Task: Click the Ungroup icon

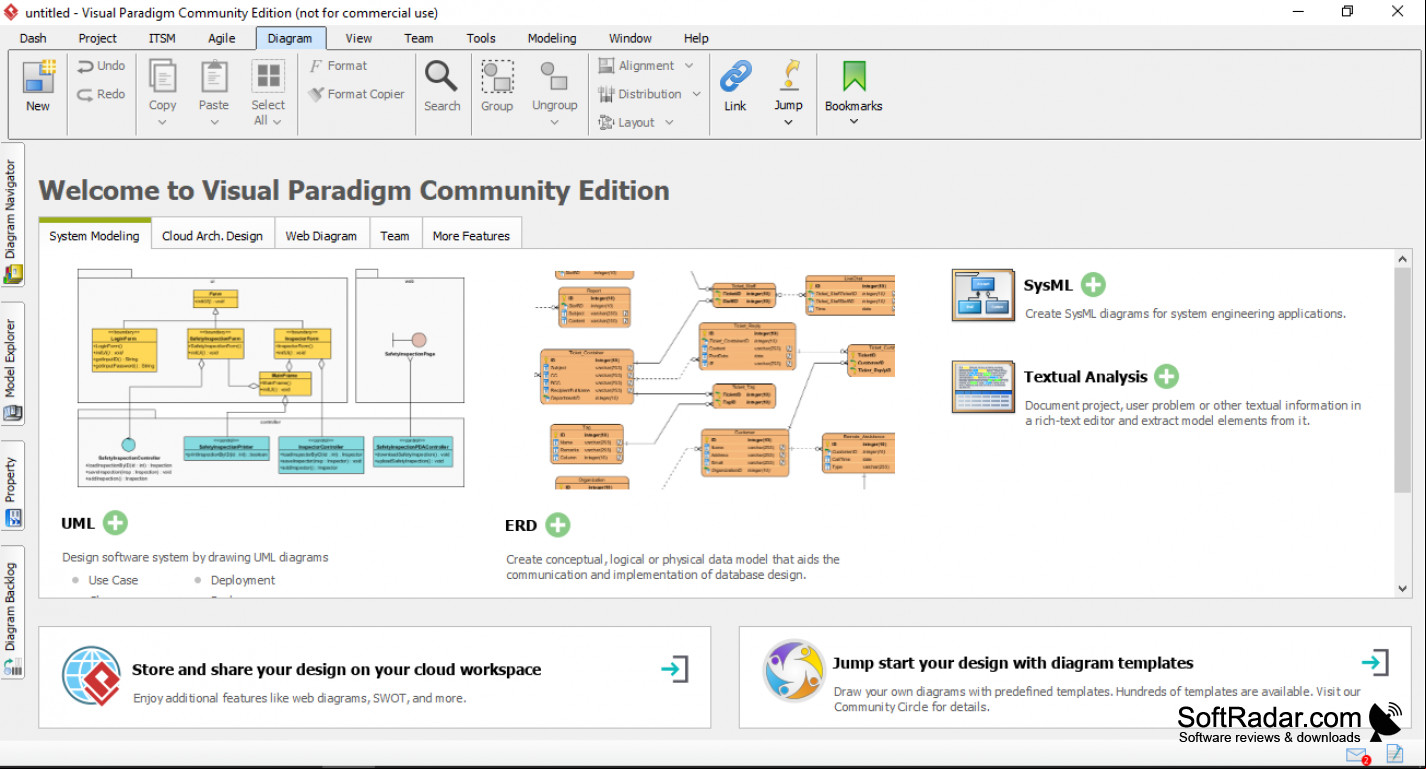Action: pos(554,77)
